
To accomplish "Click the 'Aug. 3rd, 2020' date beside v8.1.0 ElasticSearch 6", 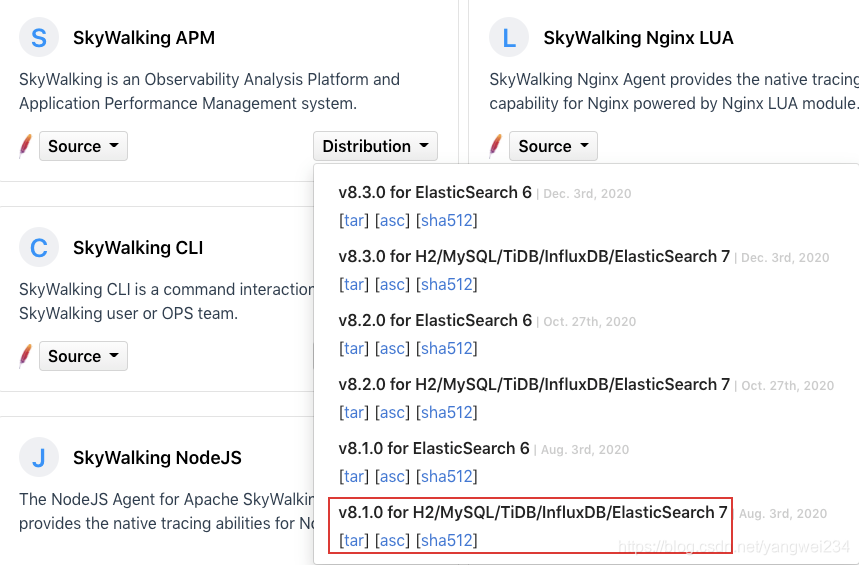I will (x=585, y=450).
